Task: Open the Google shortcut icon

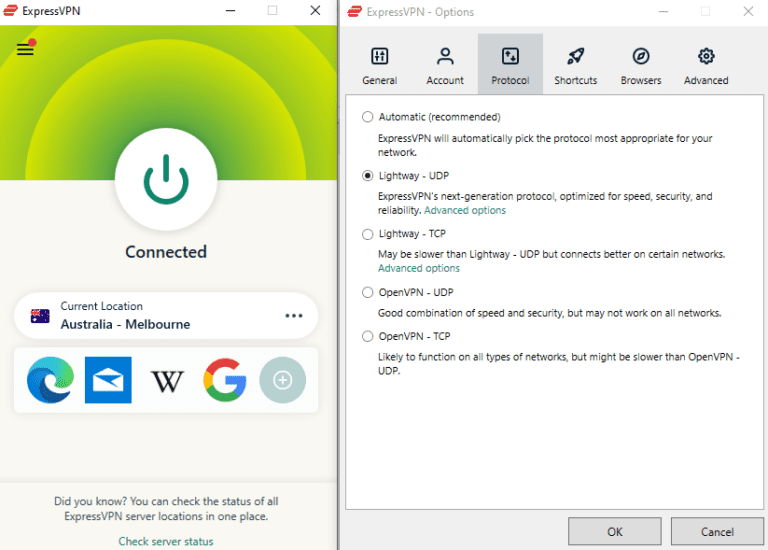Action: 225,380
